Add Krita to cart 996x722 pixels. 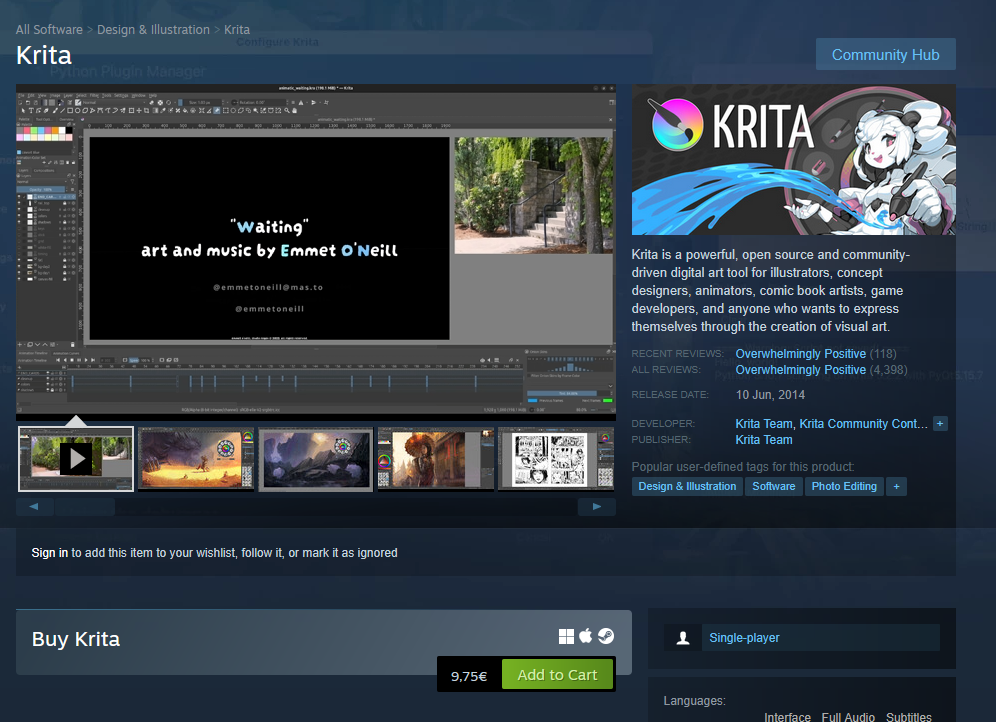557,674
